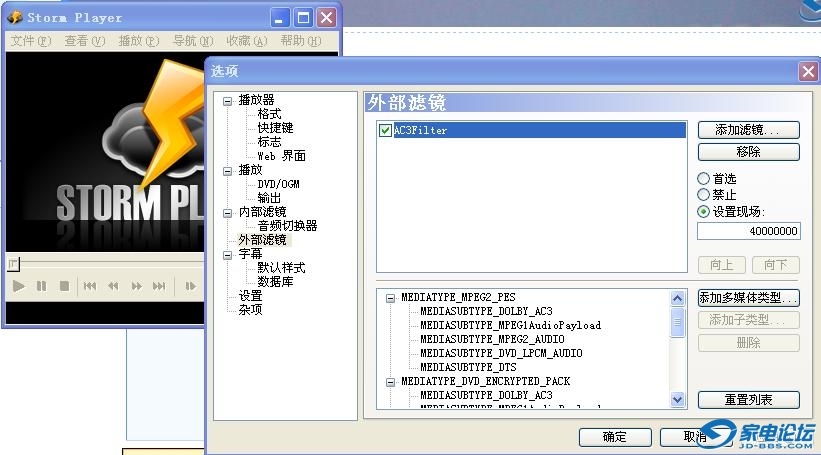Image resolution: width=821 pixels, height=455 pixels.
Task: Select MEDIASUBTYPE_MPEG1AudioPayload under MPEG2_PES
Action: 511,326
